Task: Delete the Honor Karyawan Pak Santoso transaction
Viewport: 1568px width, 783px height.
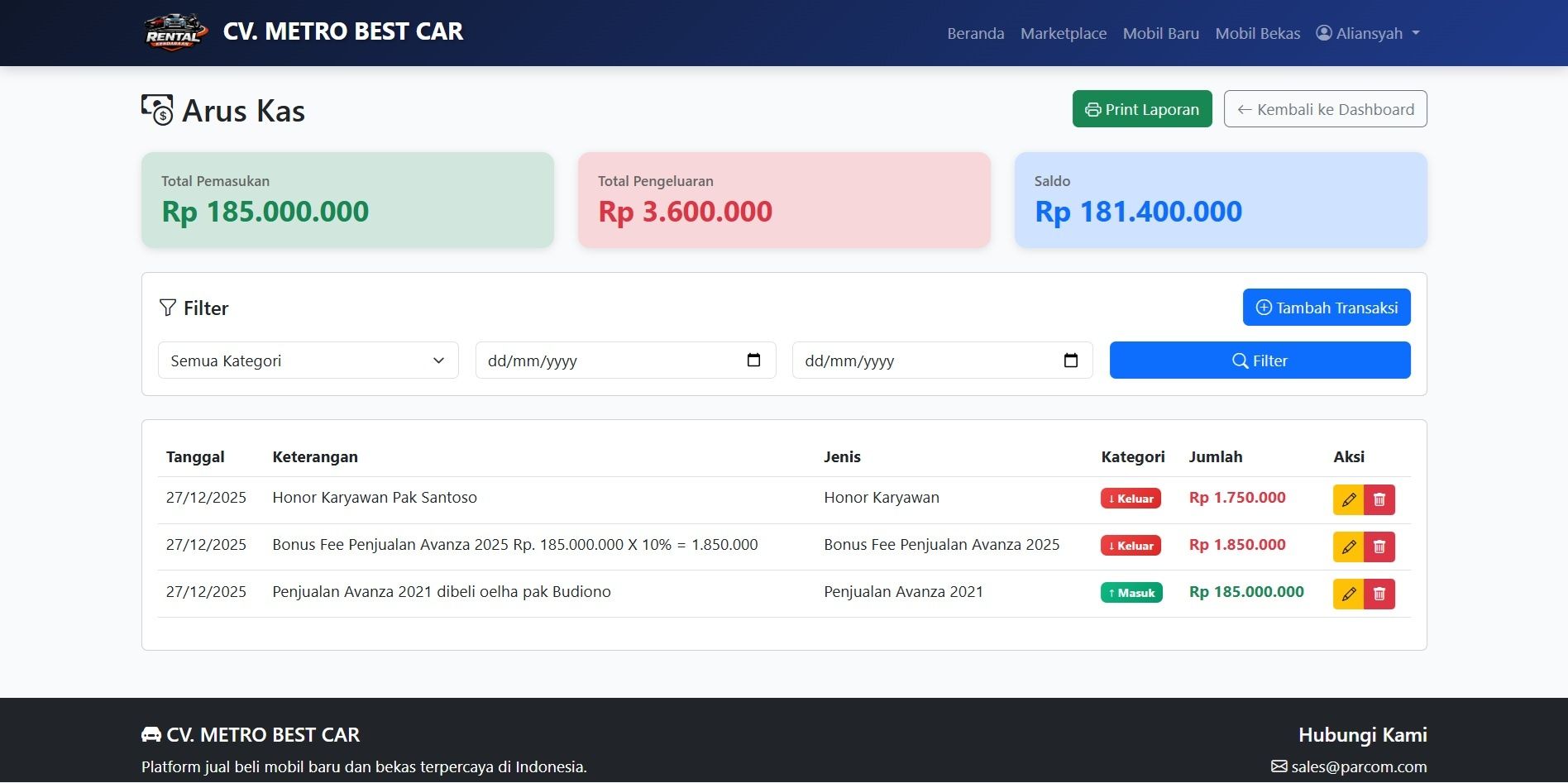Action: coord(1379,499)
